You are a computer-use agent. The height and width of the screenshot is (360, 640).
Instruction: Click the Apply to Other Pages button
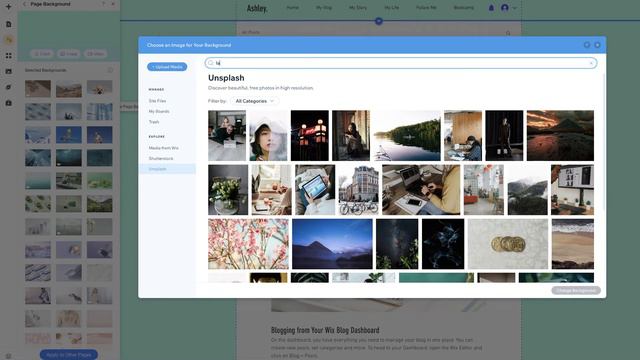(x=69, y=355)
